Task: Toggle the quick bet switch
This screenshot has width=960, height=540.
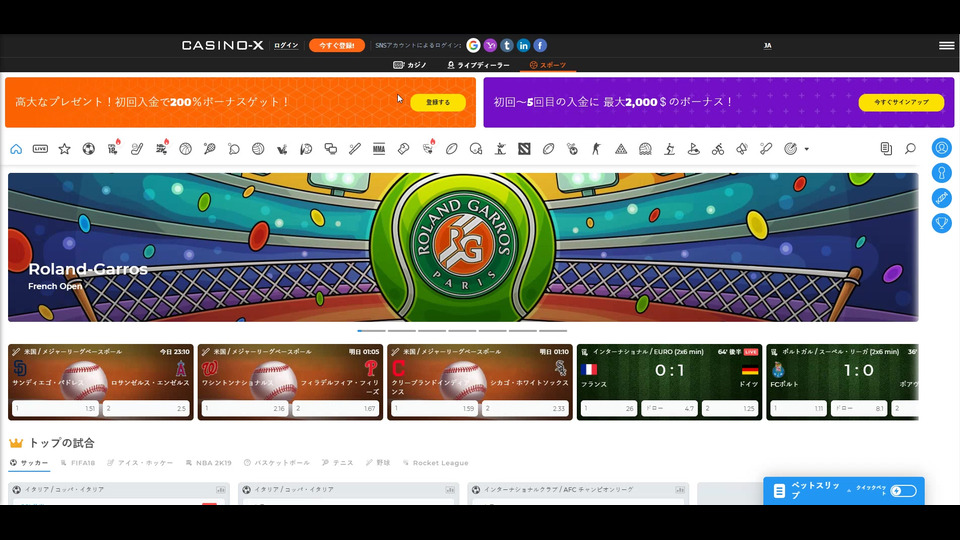Action: [x=903, y=491]
